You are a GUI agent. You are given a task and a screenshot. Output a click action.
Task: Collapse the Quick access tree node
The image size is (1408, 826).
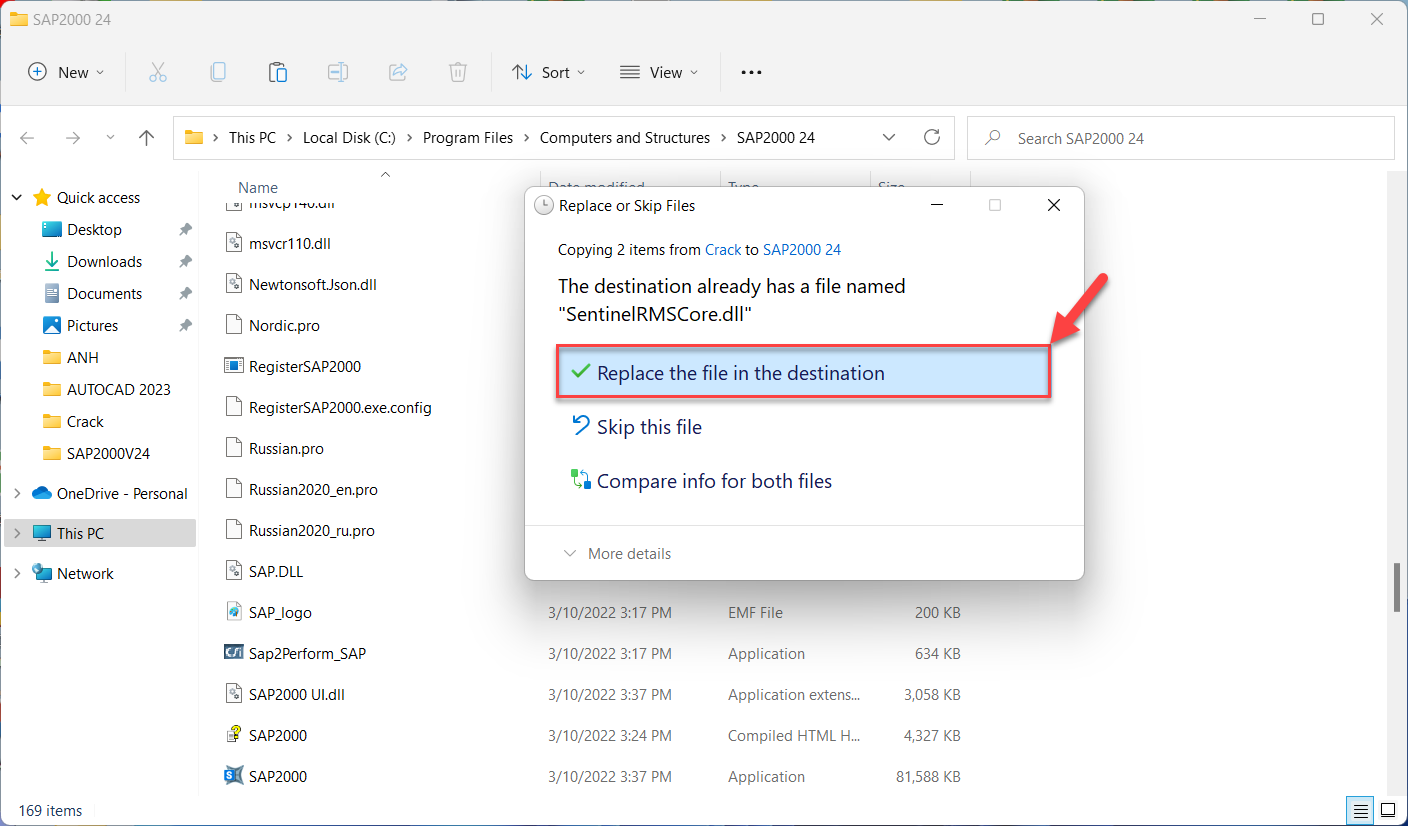(x=17, y=197)
